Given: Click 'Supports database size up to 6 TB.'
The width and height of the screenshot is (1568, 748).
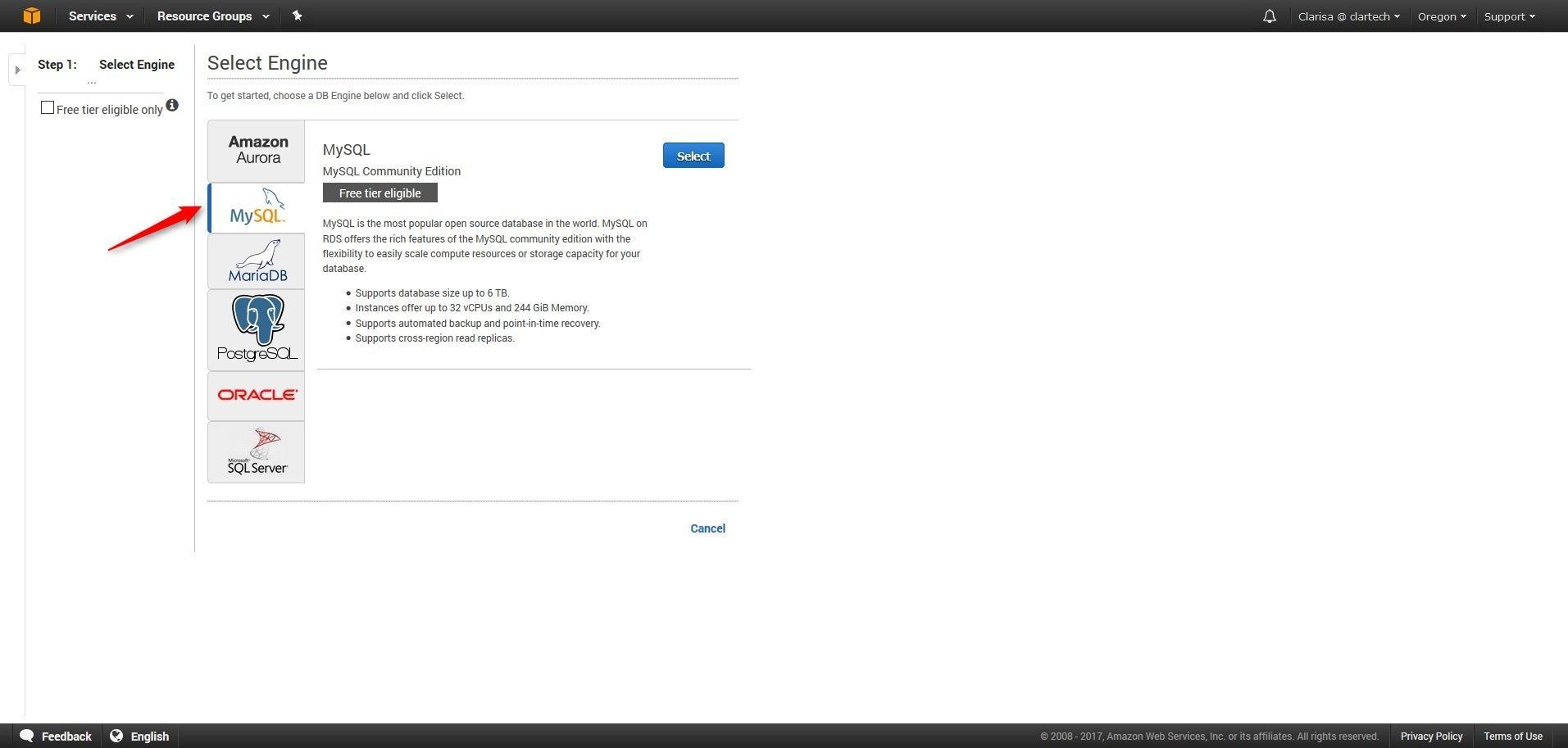Looking at the screenshot, I should pos(433,293).
